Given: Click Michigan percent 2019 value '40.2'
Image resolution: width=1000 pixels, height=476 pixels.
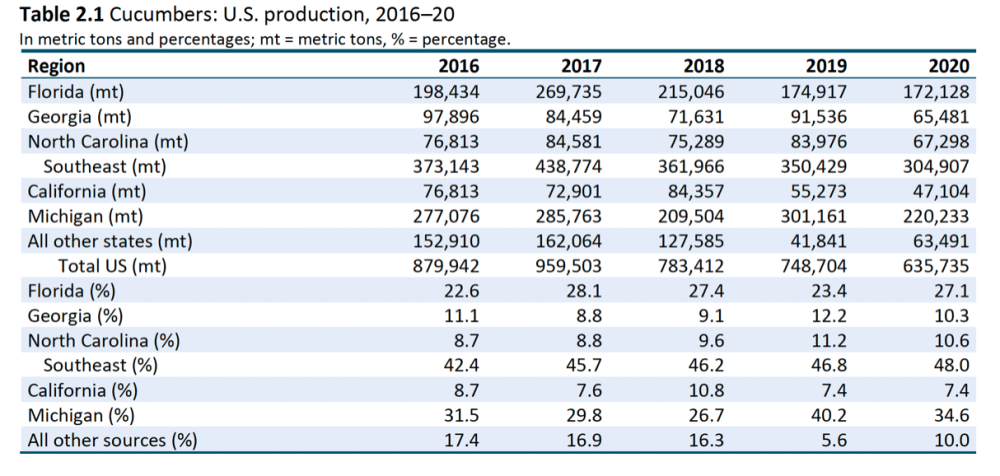Looking at the screenshot, I should pyautogui.click(x=829, y=415).
